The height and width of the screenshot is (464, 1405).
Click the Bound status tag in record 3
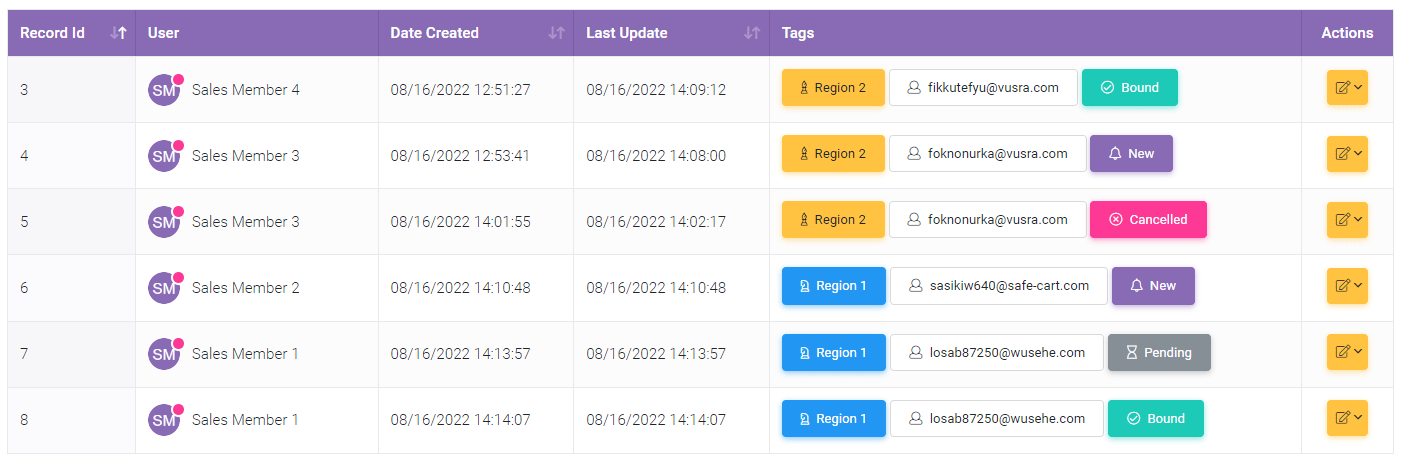(x=1130, y=88)
